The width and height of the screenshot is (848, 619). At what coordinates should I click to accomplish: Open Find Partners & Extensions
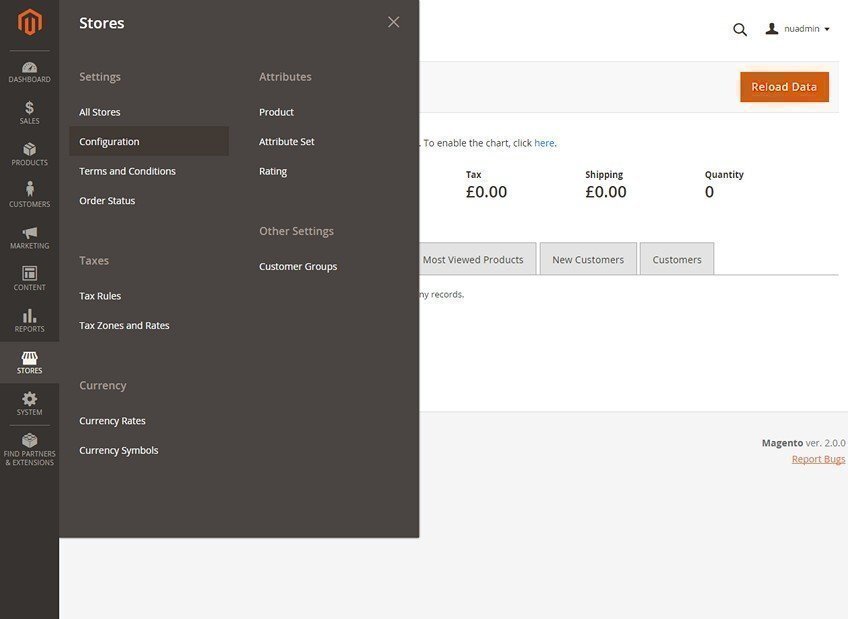(x=29, y=450)
